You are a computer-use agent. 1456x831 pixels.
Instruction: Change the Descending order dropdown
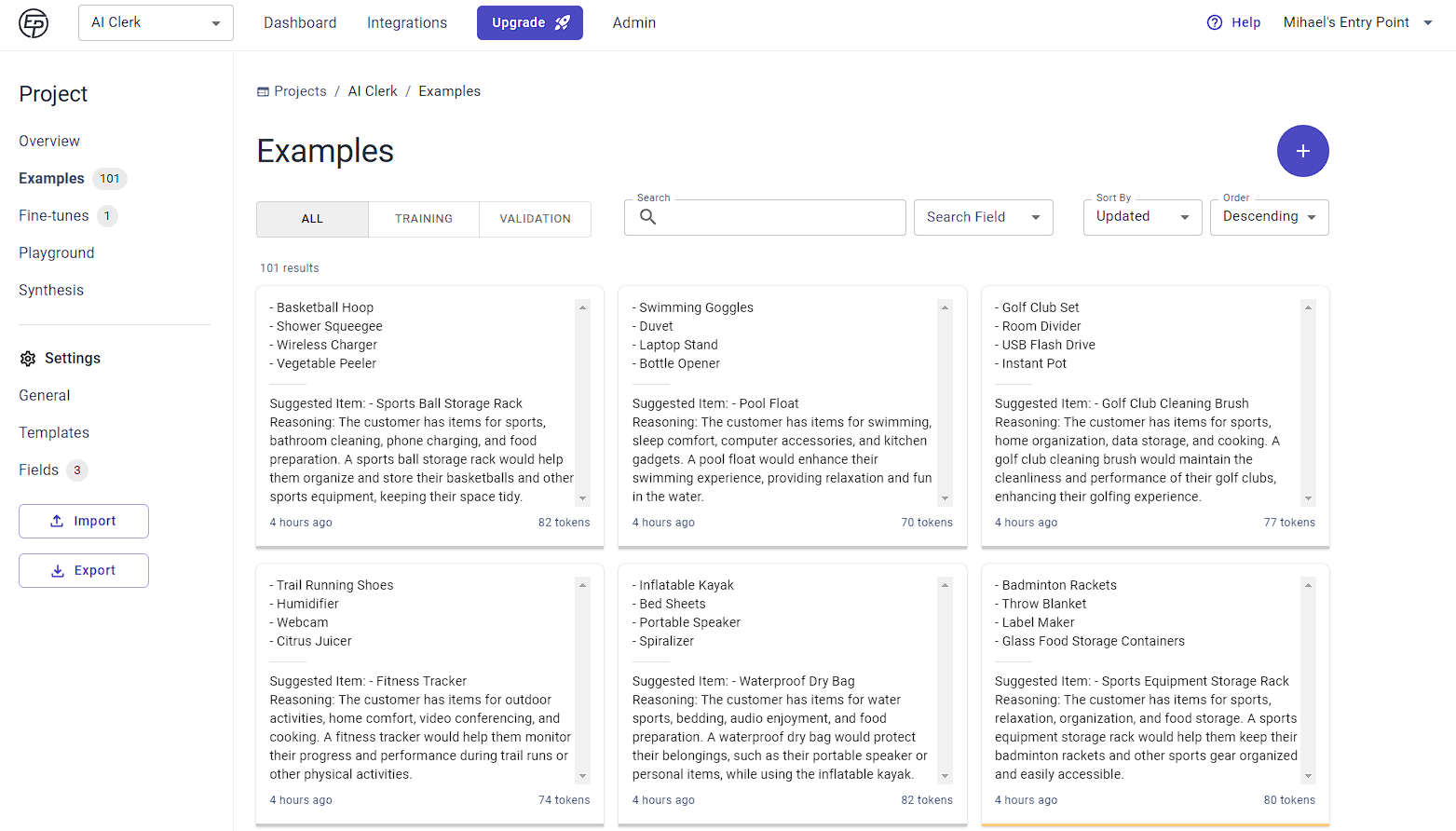point(1269,217)
